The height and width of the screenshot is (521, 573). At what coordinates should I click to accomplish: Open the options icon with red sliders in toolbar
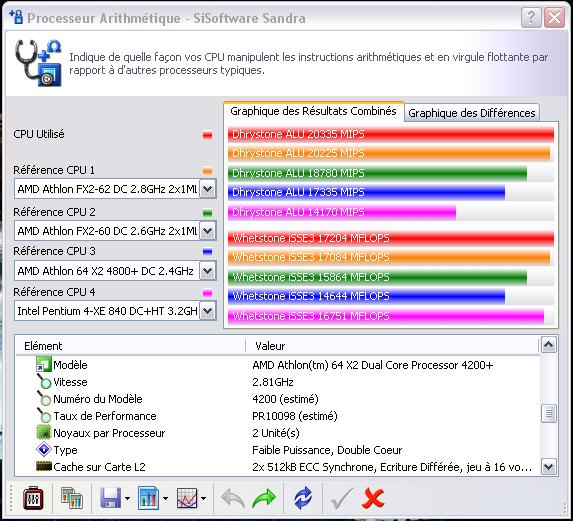pyautogui.click(x=33, y=498)
